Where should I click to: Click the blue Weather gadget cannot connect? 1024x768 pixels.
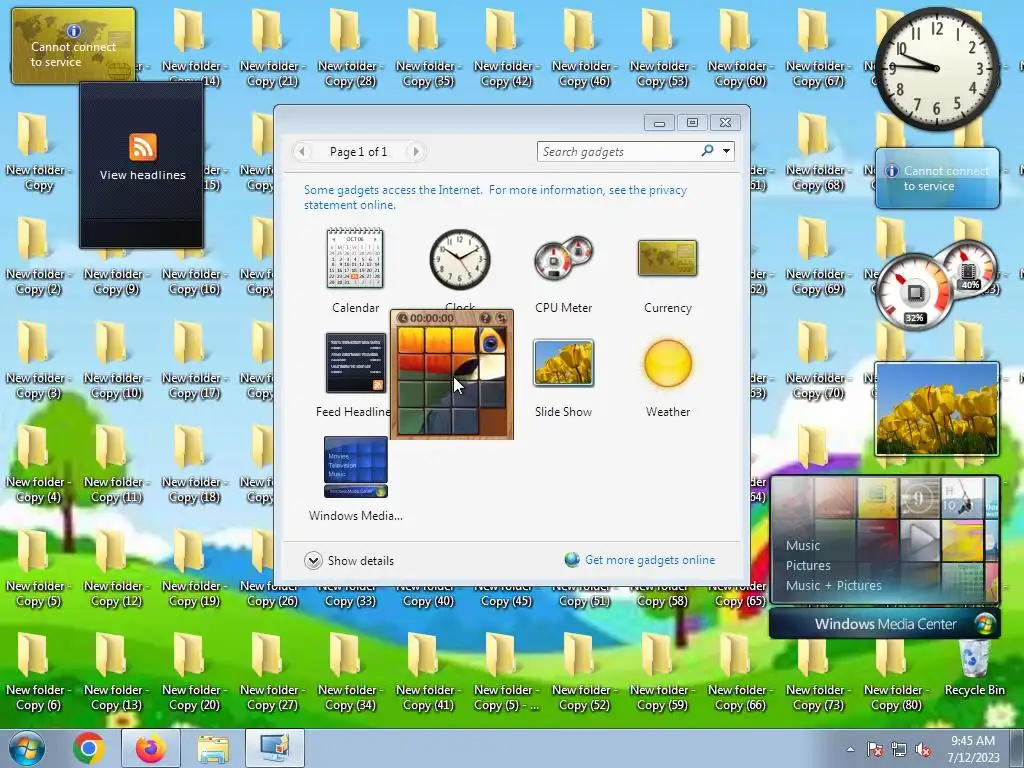[x=937, y=178]
